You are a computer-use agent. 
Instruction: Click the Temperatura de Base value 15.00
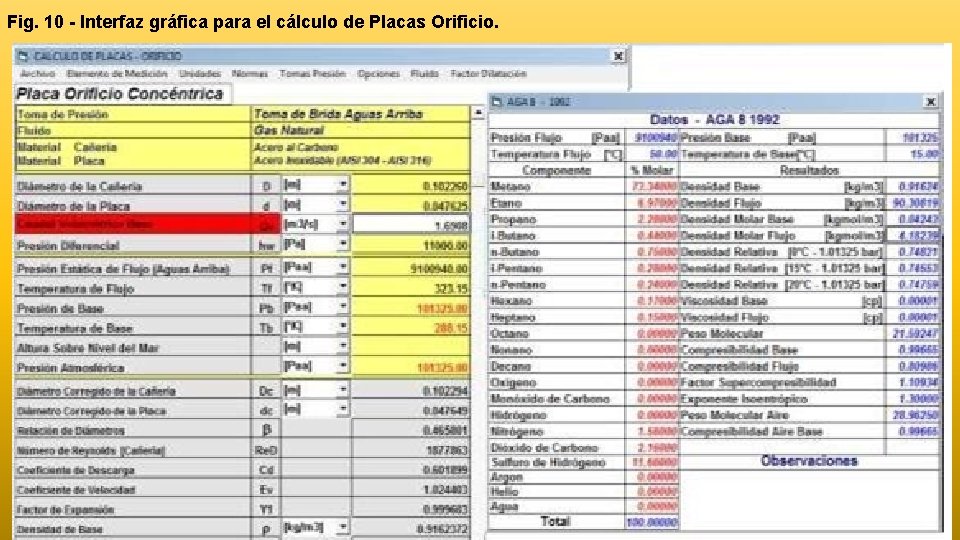(x=912, y=154)
